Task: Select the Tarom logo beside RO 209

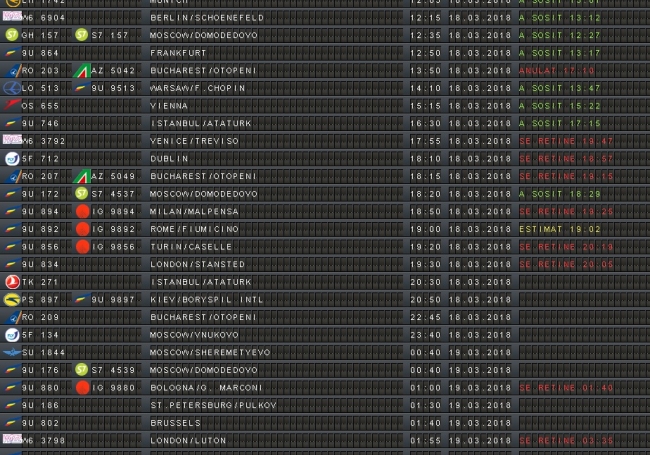Action: pyautogui.click(x=13, y=317)
